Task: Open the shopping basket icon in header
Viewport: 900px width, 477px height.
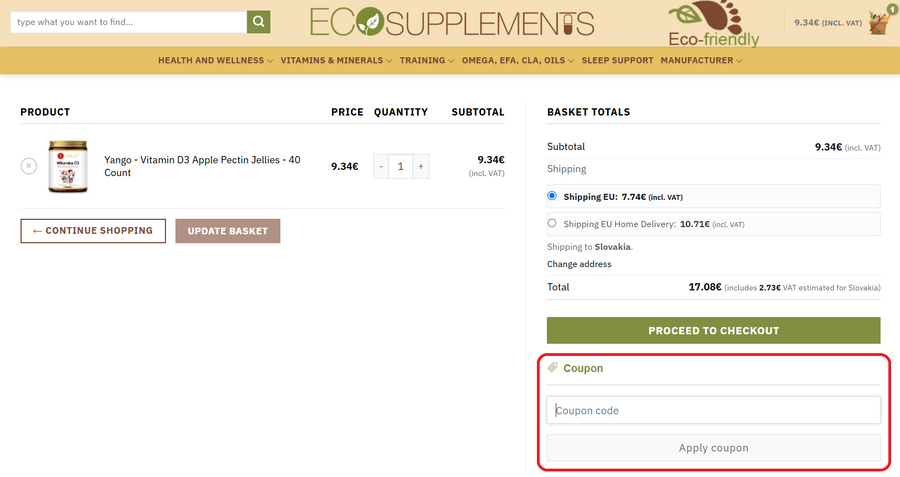Action: 880,22
